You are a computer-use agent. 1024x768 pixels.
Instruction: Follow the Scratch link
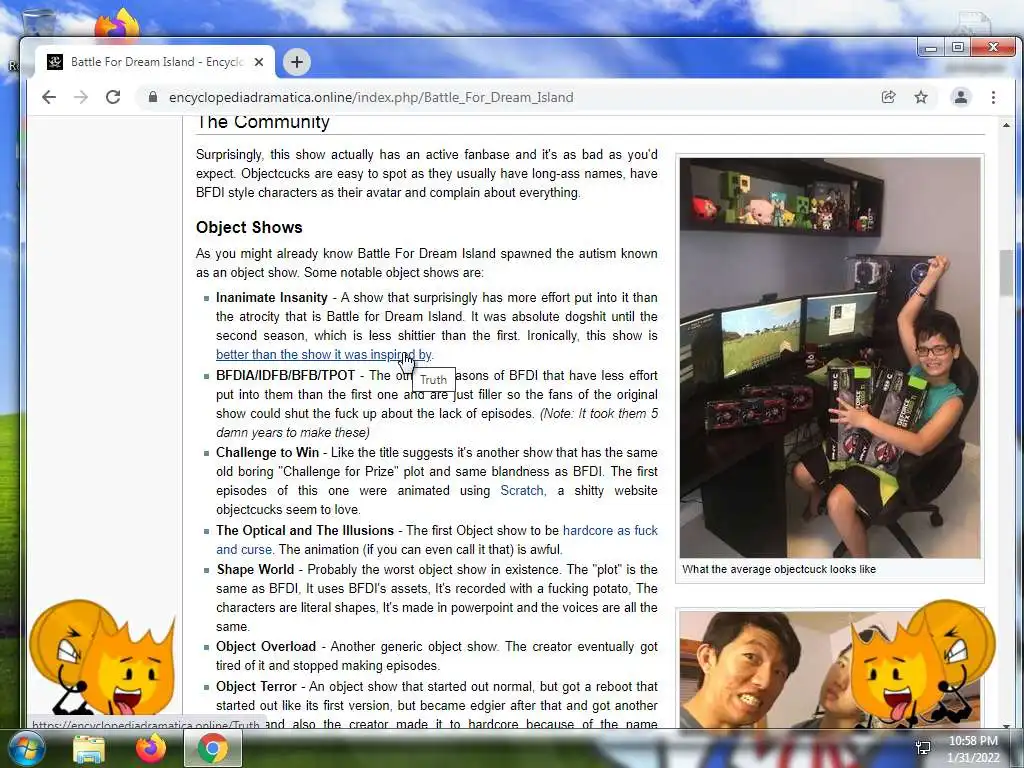tap(522, 490)
